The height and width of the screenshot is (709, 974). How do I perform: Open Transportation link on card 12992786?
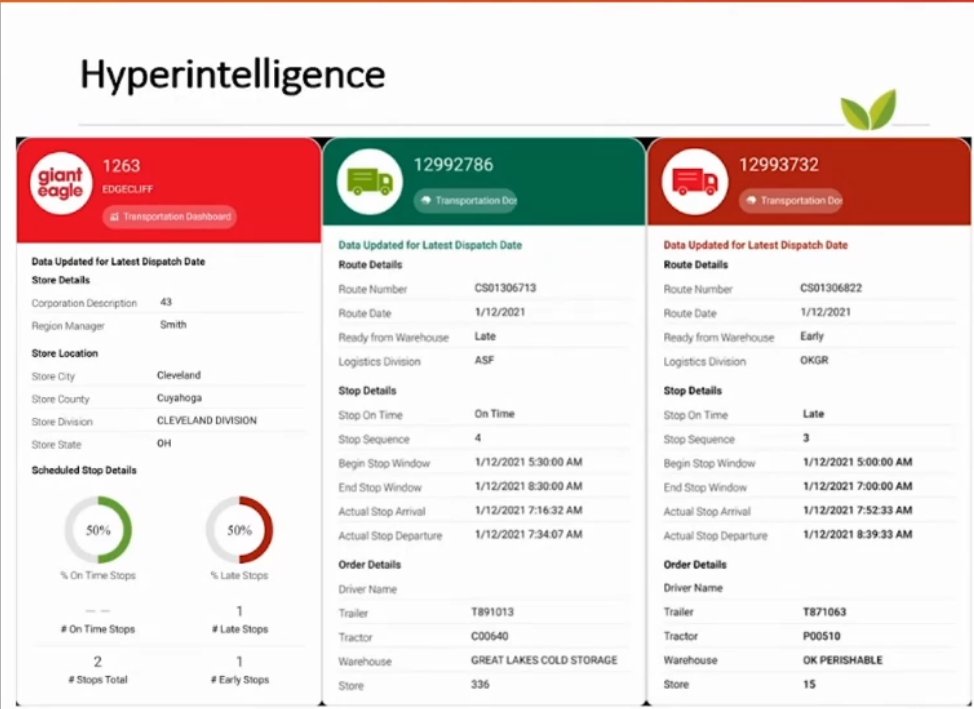pyautogui.click(x=466, y=201)
